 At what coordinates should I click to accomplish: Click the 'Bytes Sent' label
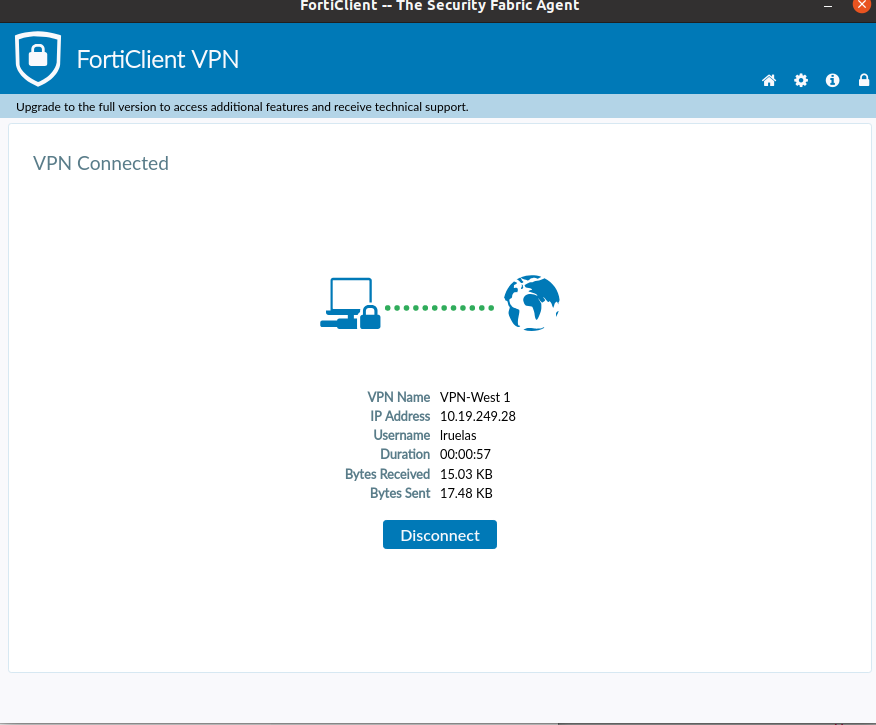coord(400,493)
